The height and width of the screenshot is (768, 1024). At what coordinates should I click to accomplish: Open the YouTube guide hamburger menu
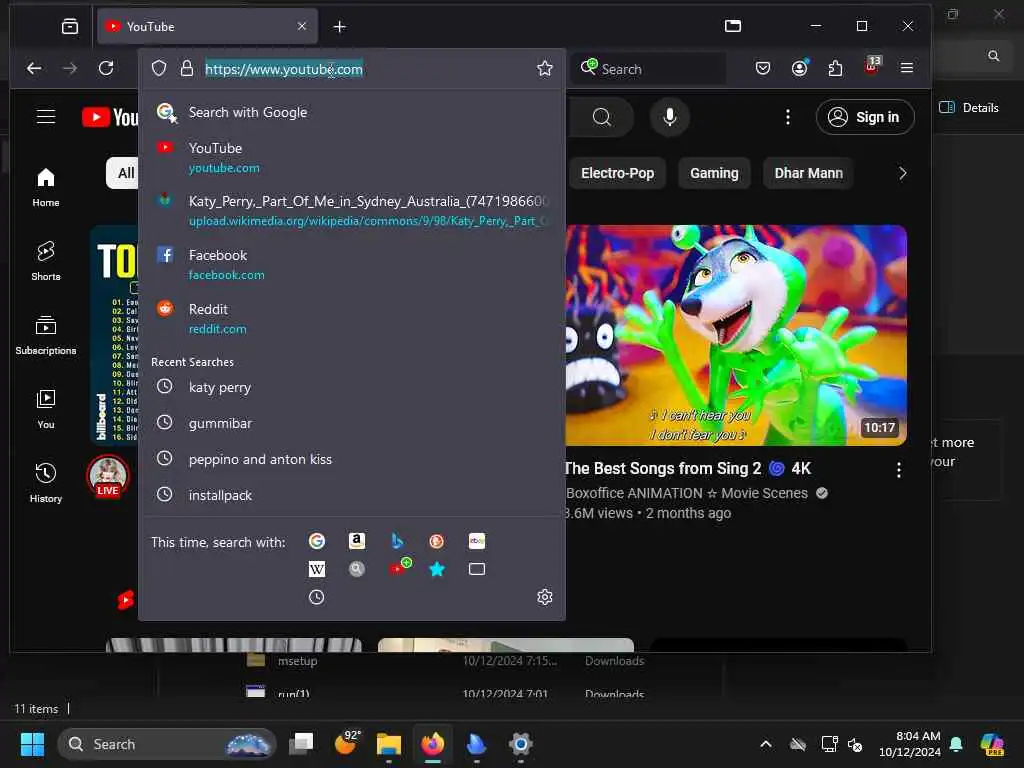[46, 117]
